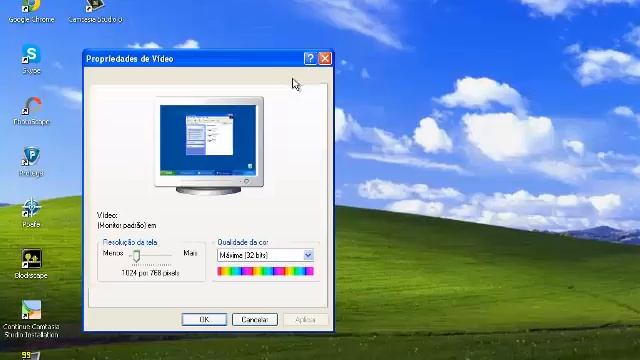Click the '(Monitor padrão) em' text
The width and height of the screenshot is (640, 360).
click(127, 225)
